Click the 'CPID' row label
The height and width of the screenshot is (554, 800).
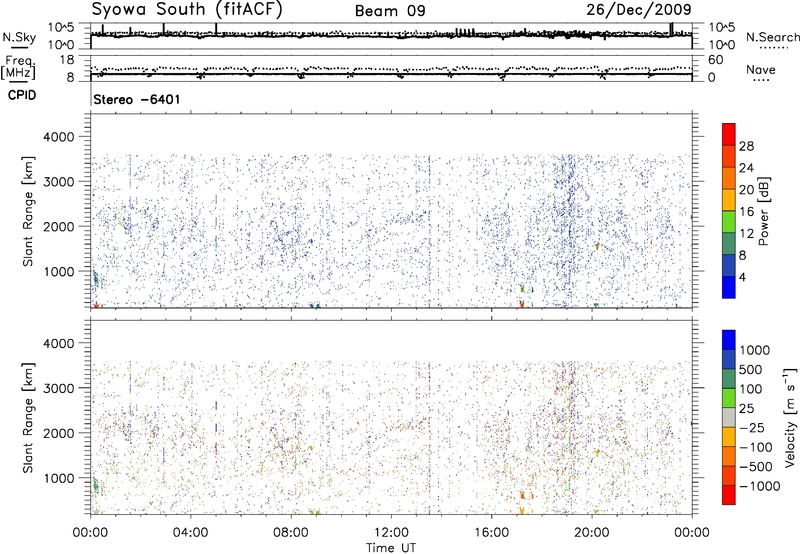(x=22, y=95)
